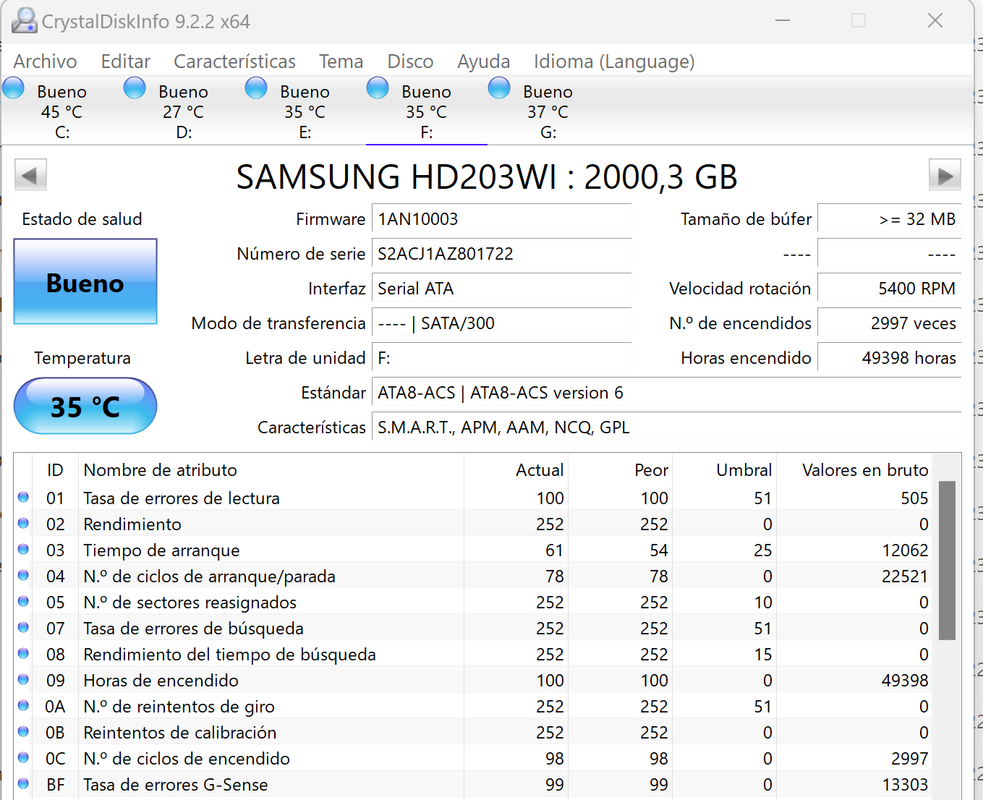
Task: Open the Idioma (Language) menu
Action: click(x=614, y=61)
